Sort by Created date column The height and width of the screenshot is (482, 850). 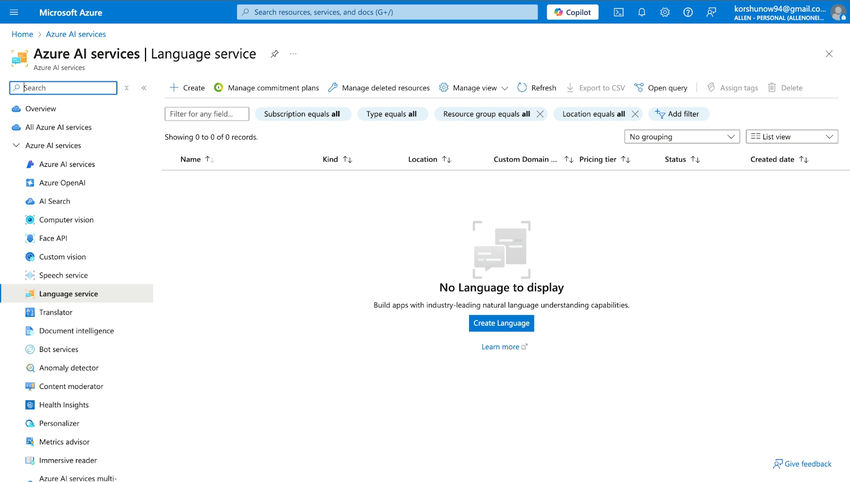tap(779, 159)
